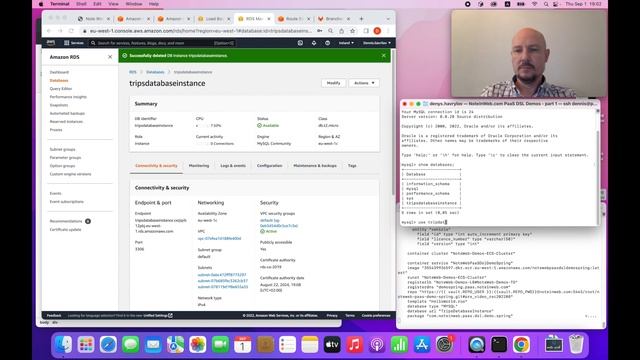Screen dimensions: 640x360
Task: Open Terminal app from the Dock
Action: (499, 344)
